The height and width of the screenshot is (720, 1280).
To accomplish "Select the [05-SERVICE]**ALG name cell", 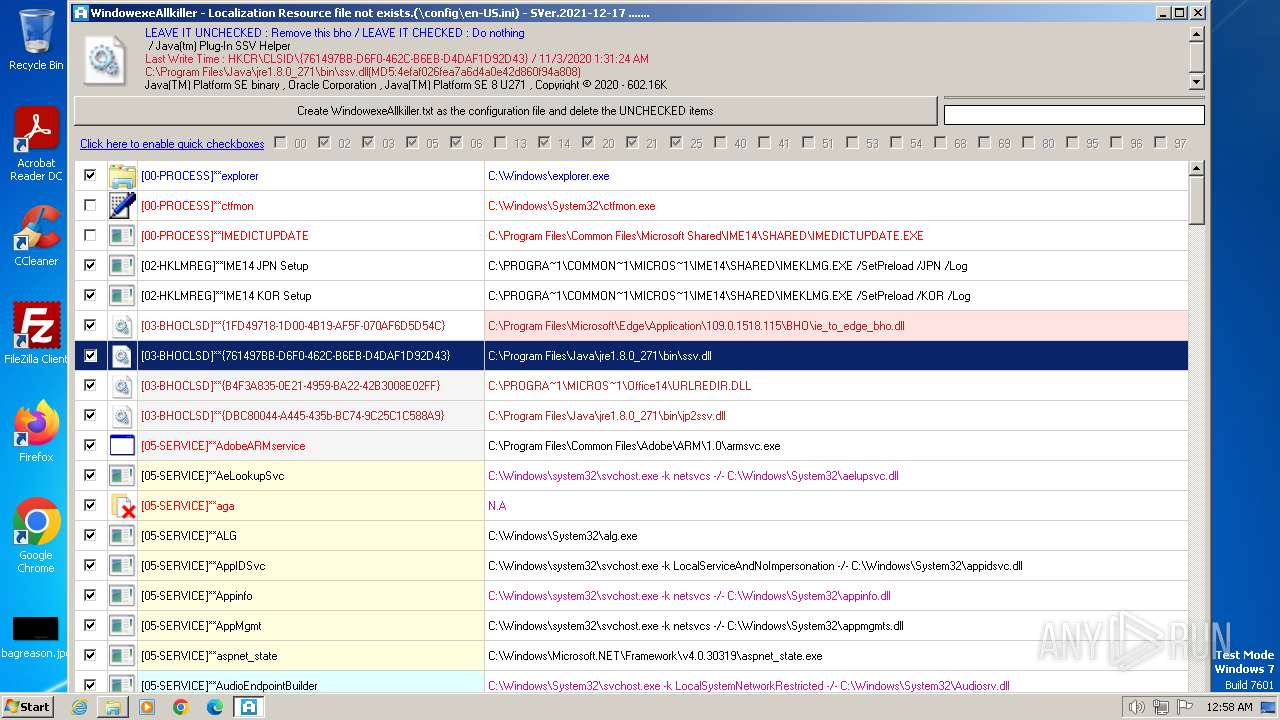I will pyautogui.click(x=311, y=536).
